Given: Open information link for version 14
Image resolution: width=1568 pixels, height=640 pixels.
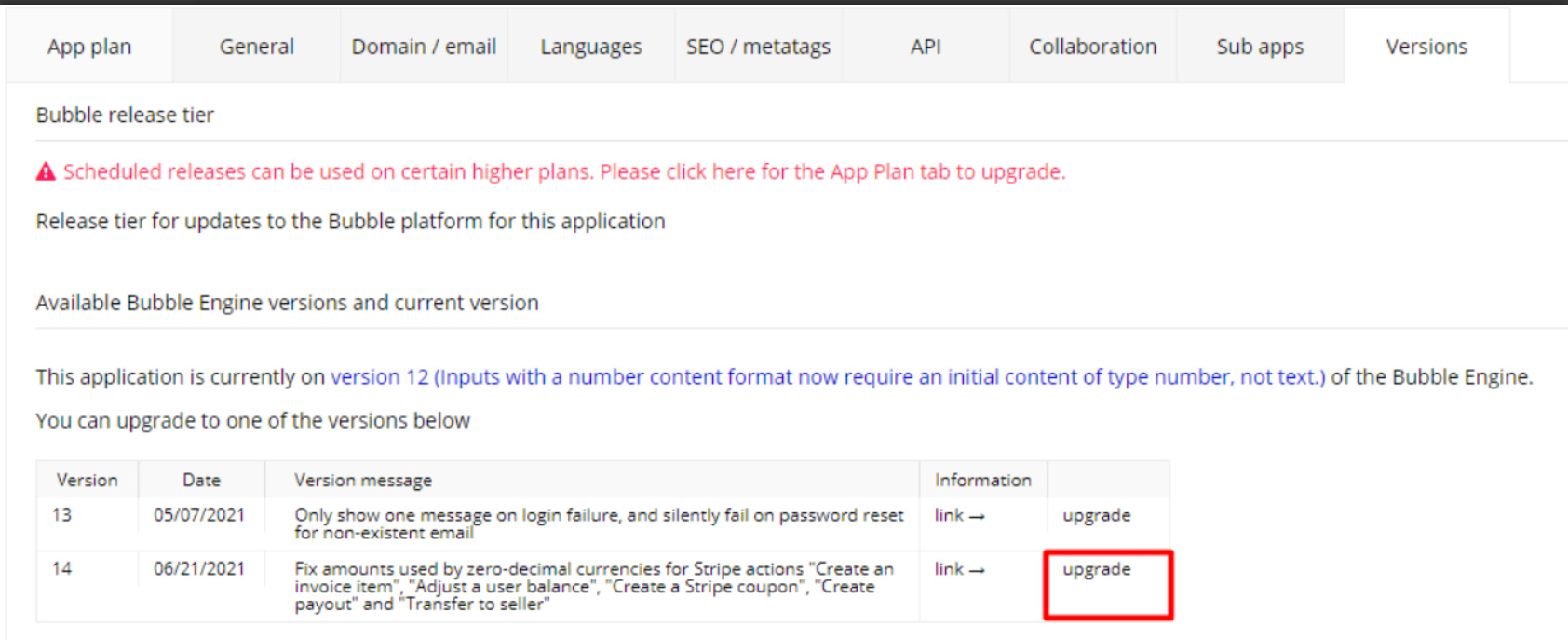Looking at the screenshot, I should 959,569.
